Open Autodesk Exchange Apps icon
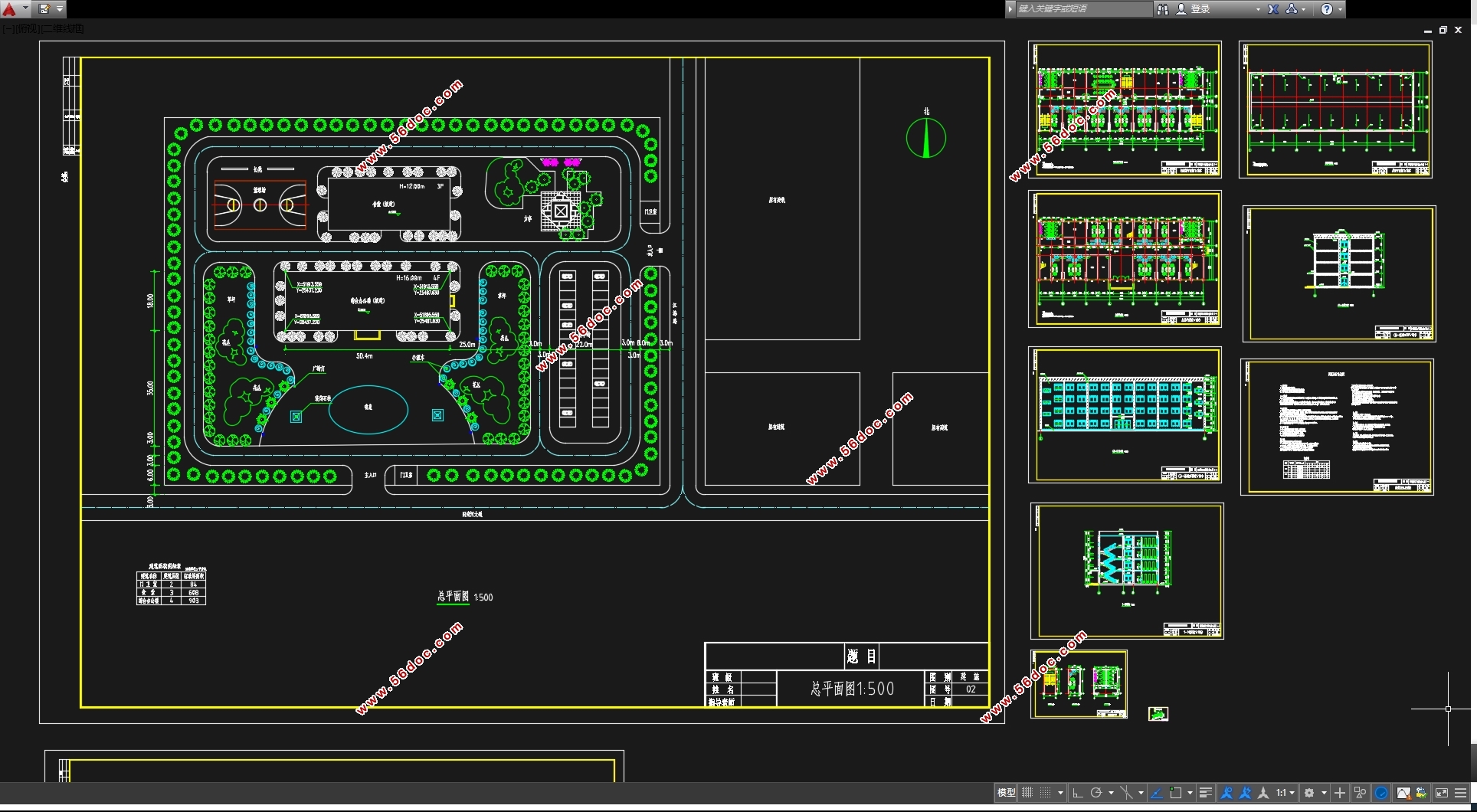The height and width of the screenshot is (812, 1477). point(1273,9)
